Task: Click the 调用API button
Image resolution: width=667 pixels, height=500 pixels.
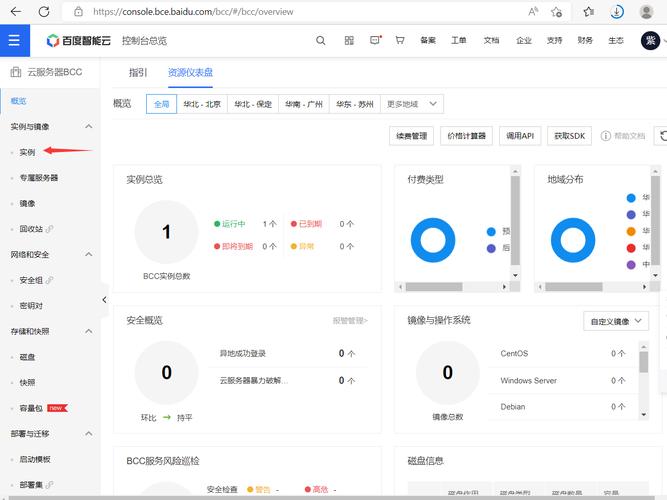Action: (520, 136)
